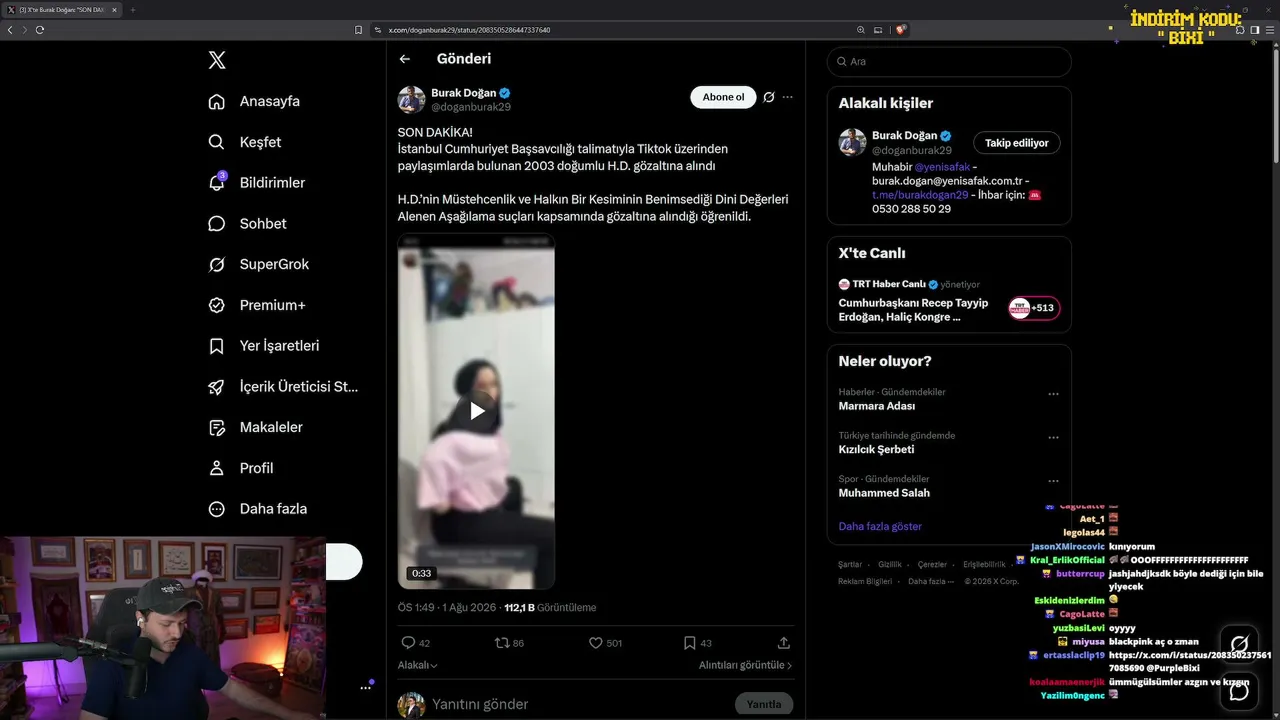Click Daha fazla göster under trends
Screen dimensions: 1280x720
point(880,526)
